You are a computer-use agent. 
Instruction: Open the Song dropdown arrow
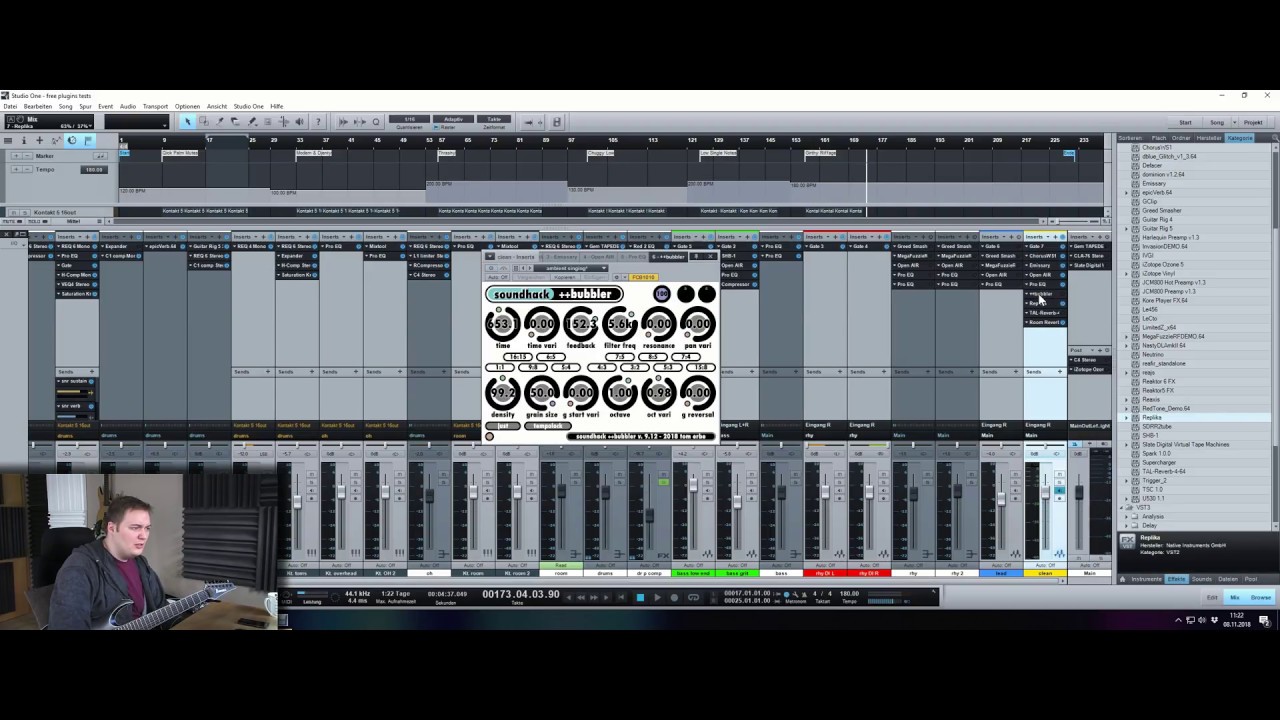click(1235, 122)
